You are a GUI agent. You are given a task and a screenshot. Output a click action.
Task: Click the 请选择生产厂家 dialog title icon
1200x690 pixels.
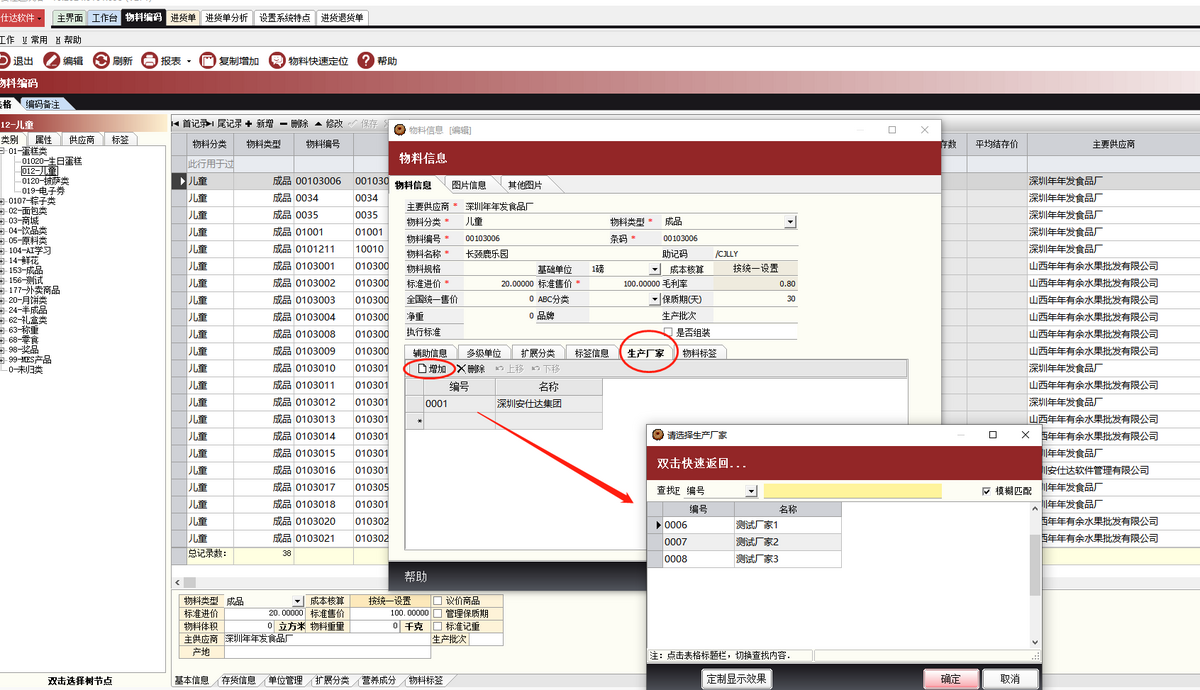click(x=659, y=435)
